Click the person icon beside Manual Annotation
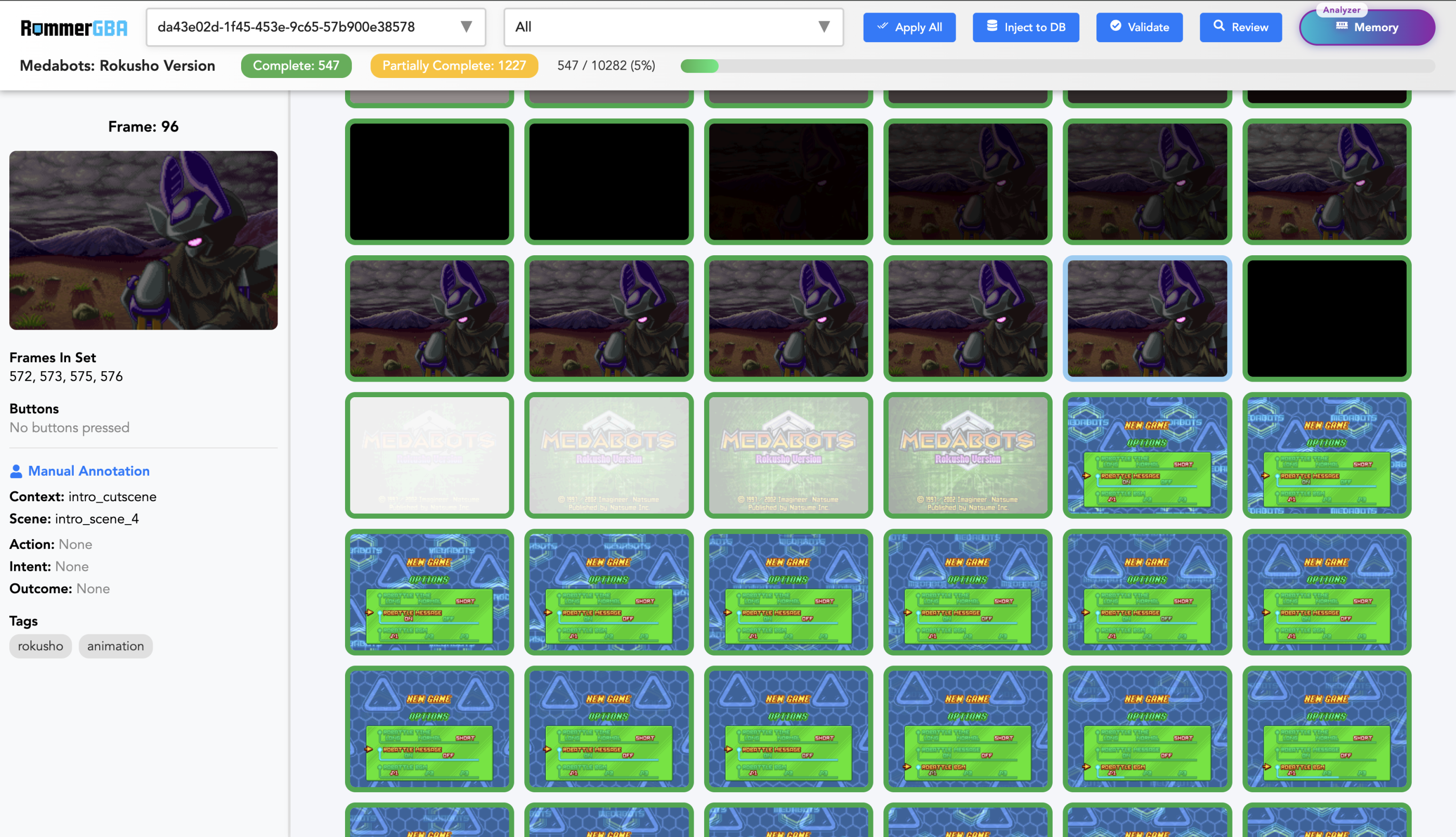The height and width of the screenshot is (837, 1456). (16, 472)
